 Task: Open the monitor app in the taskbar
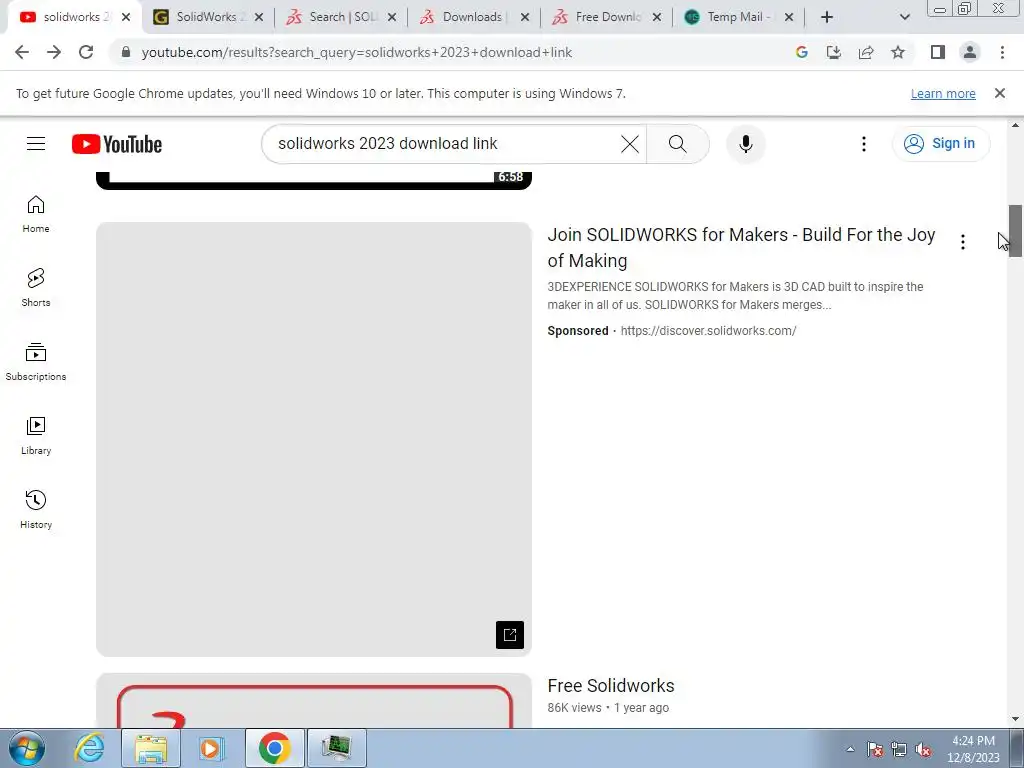click(336, 748)
